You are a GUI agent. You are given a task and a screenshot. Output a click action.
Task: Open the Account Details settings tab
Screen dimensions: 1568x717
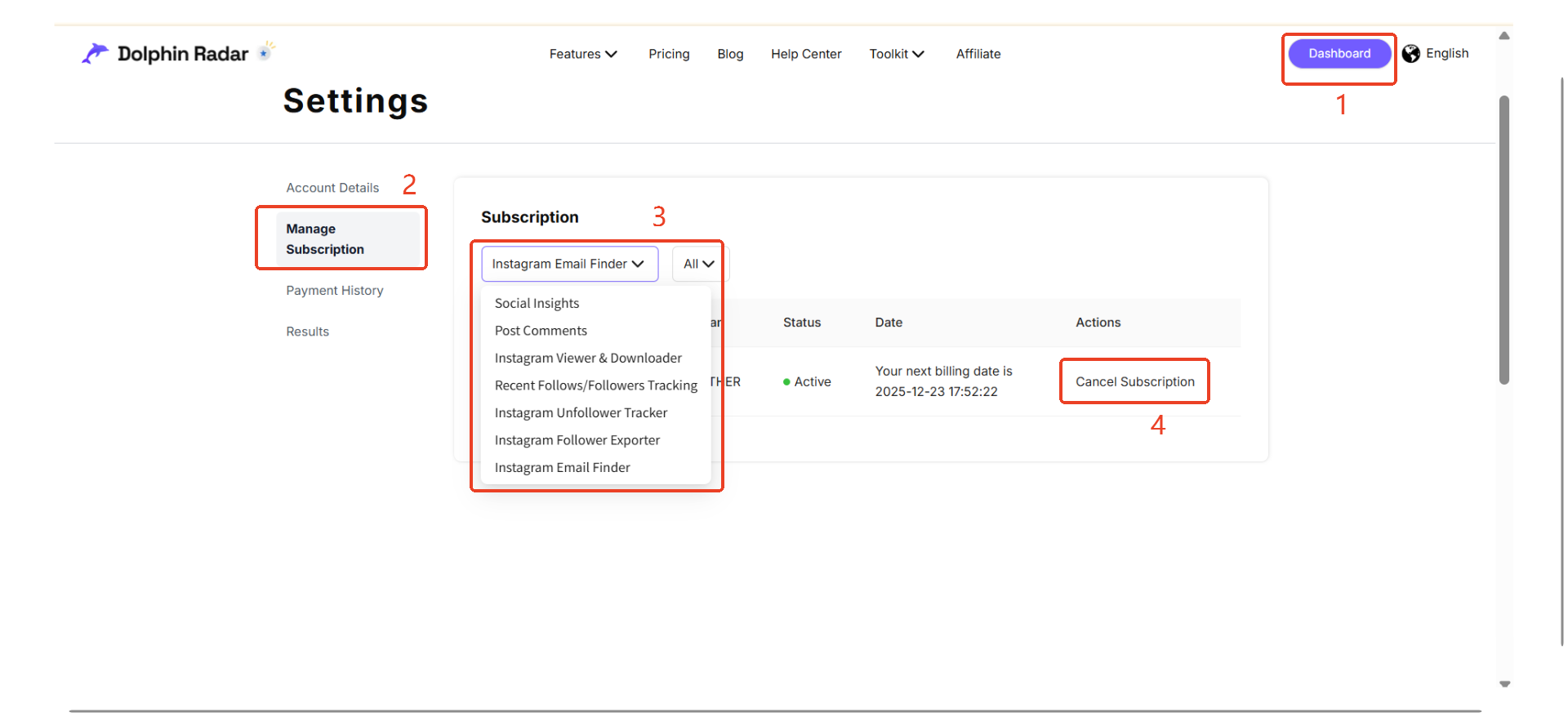pyautogui.click(x=332, y=188)
